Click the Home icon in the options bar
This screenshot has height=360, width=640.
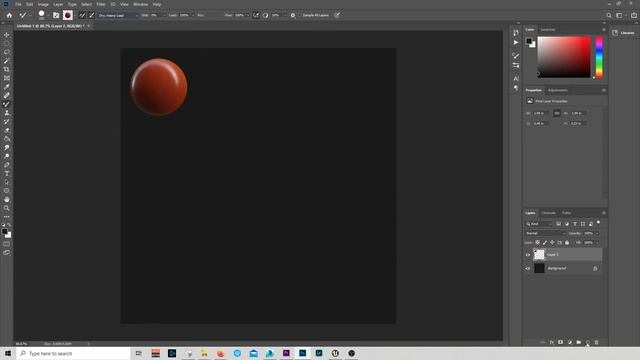click(9, 15)
